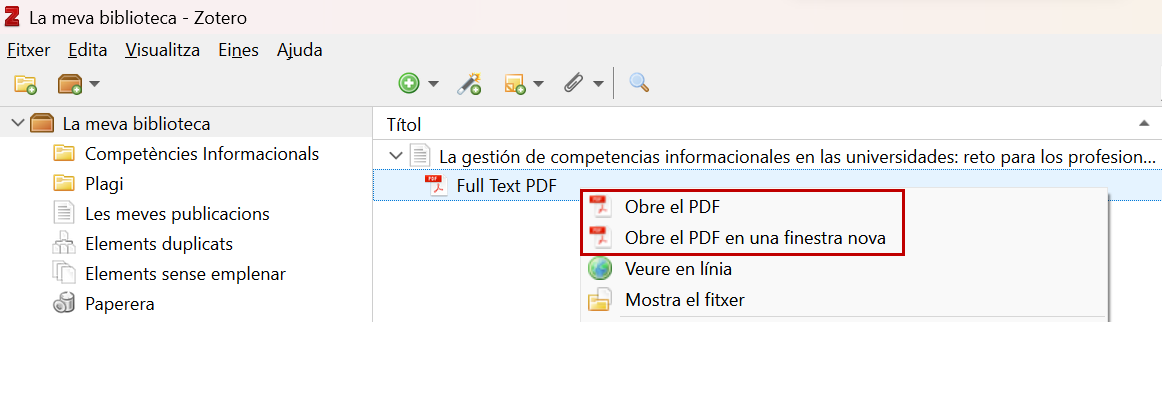Select Elements duplicats
1162x395 pixels.
(x=159, y=244)
